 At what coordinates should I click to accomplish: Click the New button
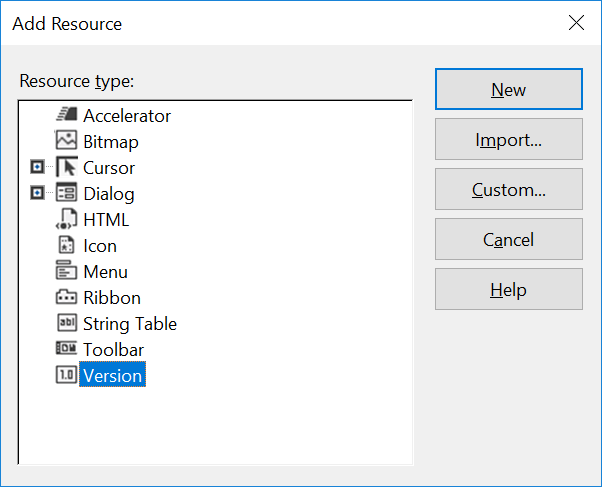(x=509, y=89)
